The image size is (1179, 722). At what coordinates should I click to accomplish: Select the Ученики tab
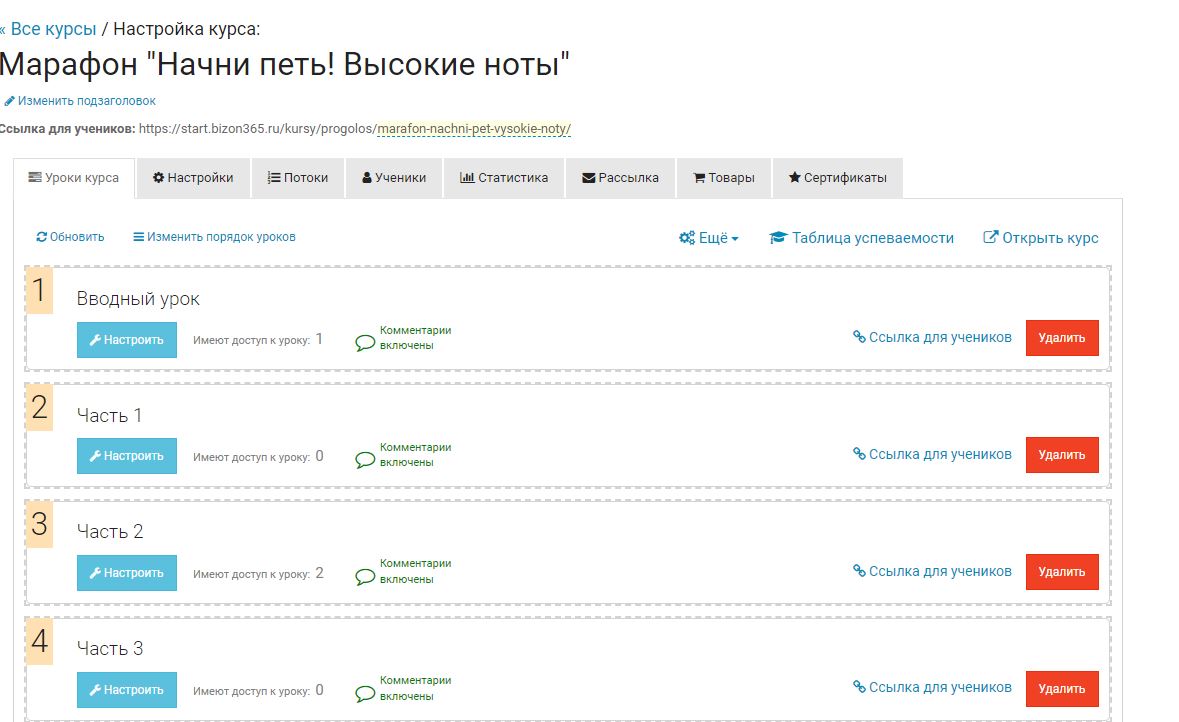pyautogui.click(x=394, y=178)
